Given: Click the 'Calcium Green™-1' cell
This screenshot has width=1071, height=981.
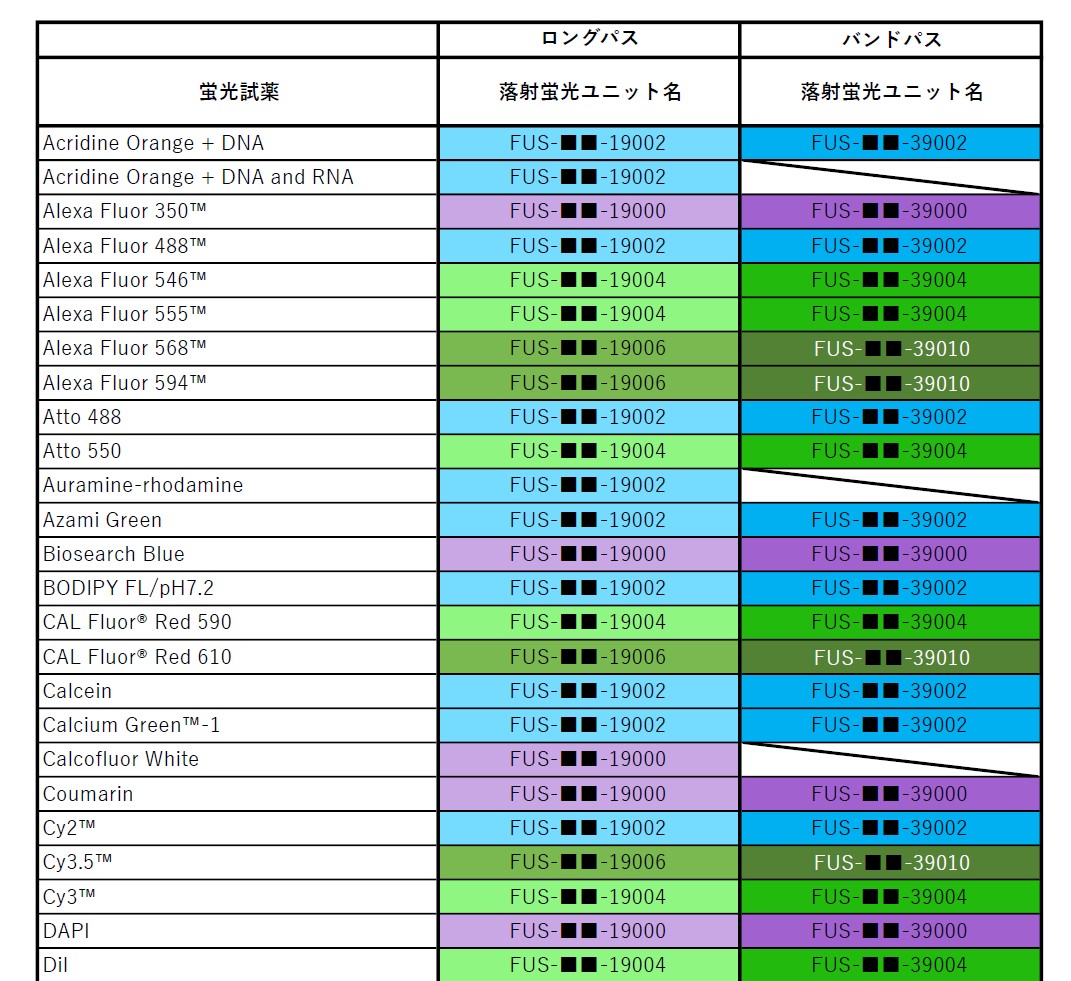Looking at the screenshot, I should tap(238, 725).
